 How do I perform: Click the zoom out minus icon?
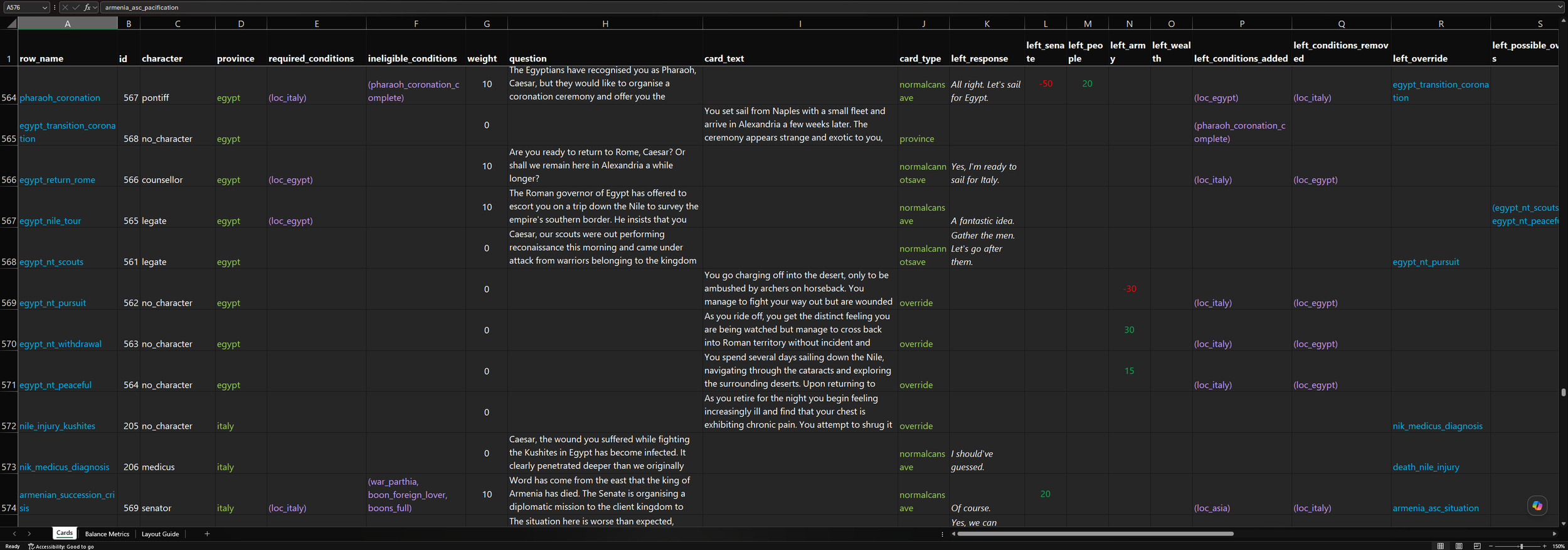[x=1491, y=546]
